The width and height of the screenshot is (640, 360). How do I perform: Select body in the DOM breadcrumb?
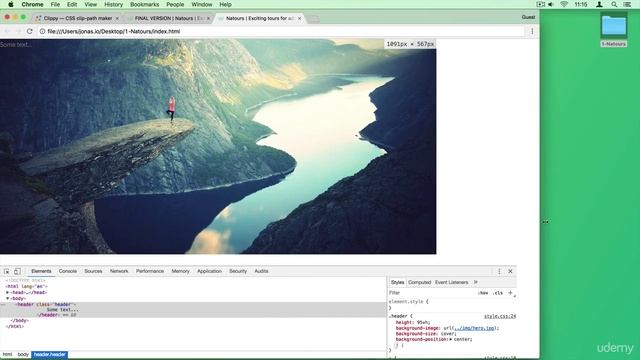click(x=23, y=354)
